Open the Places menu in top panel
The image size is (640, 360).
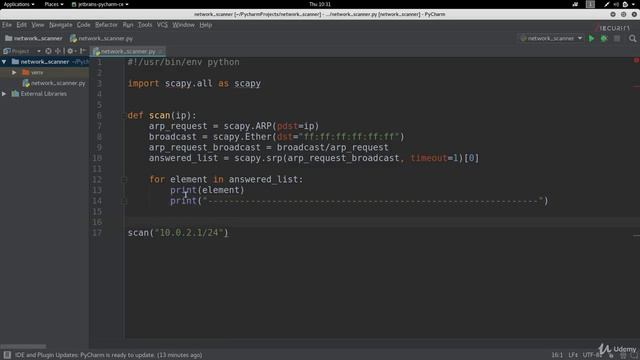53,4
